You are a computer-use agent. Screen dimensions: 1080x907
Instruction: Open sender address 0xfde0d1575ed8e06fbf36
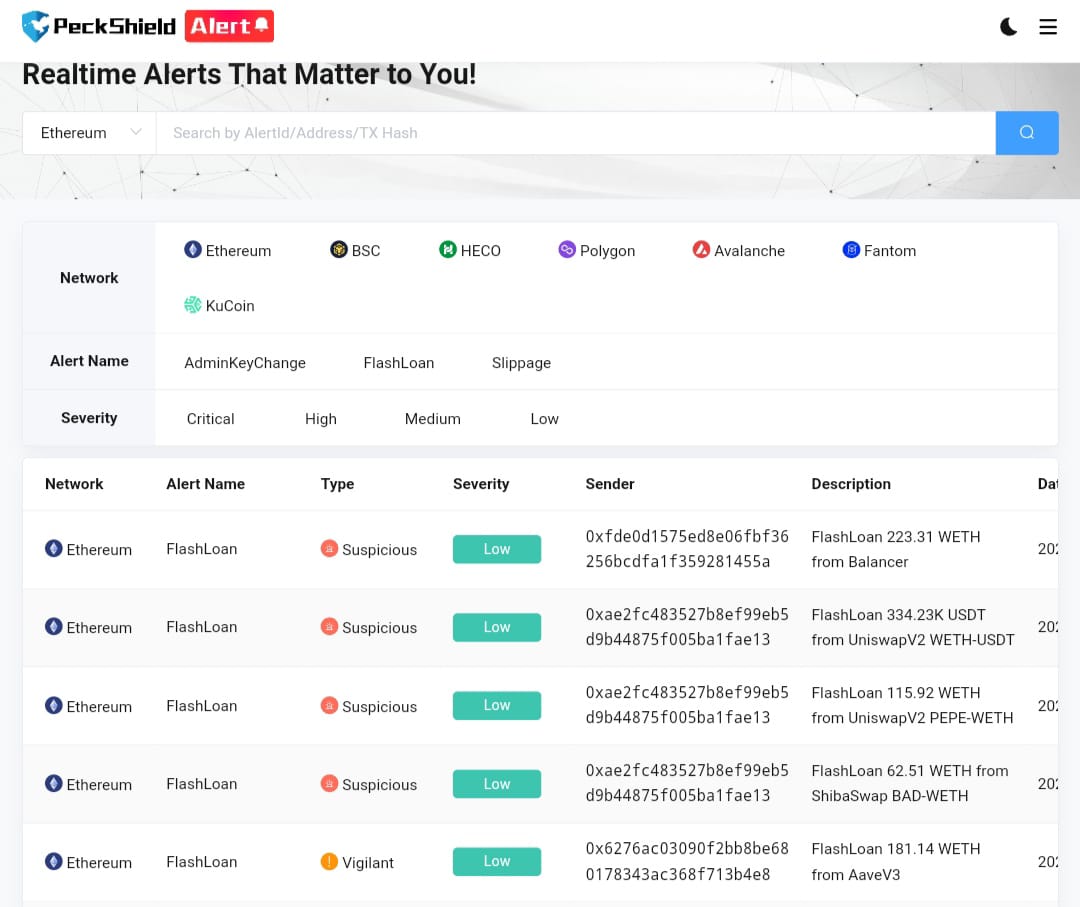pyautogui.click(x=687, y=549)
